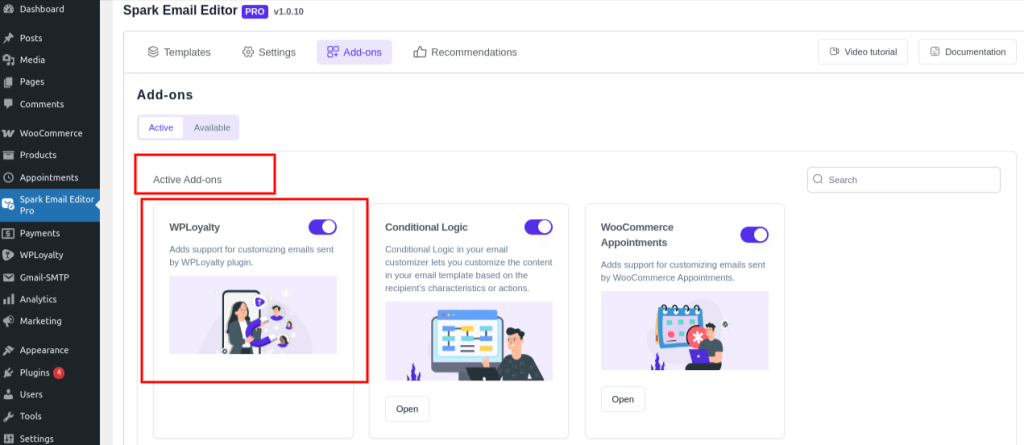Click the Pages icon in sidebar
1024x445 pixels.
tap(8, 82)
